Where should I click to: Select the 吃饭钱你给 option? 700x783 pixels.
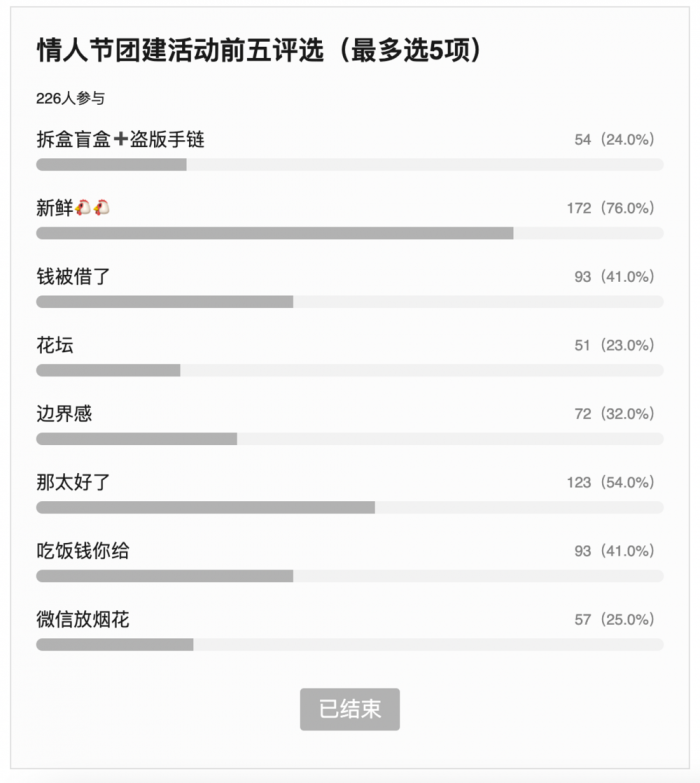click(82, 551)
